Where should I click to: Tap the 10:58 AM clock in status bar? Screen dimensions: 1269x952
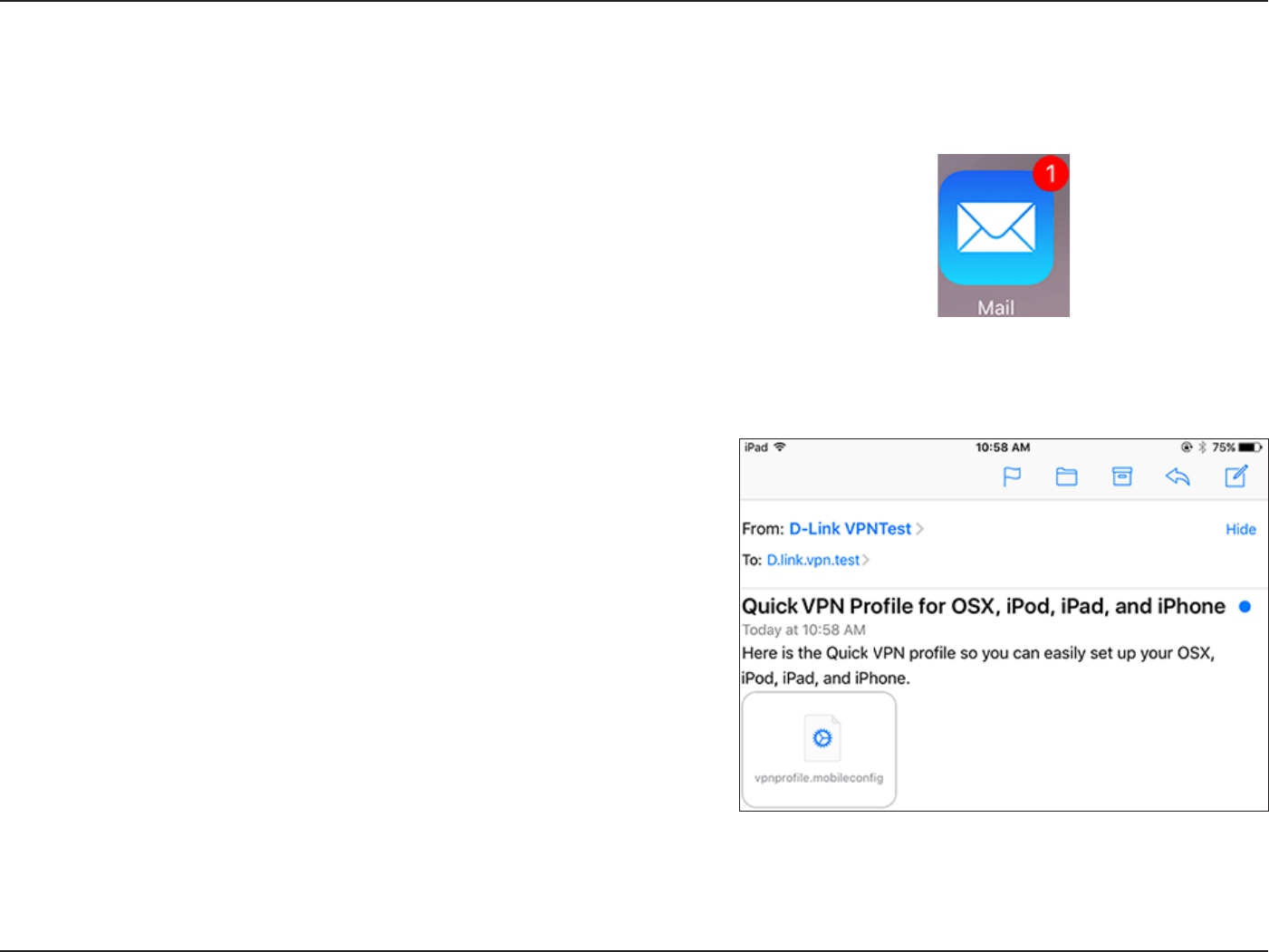[x=1003, y=447]
